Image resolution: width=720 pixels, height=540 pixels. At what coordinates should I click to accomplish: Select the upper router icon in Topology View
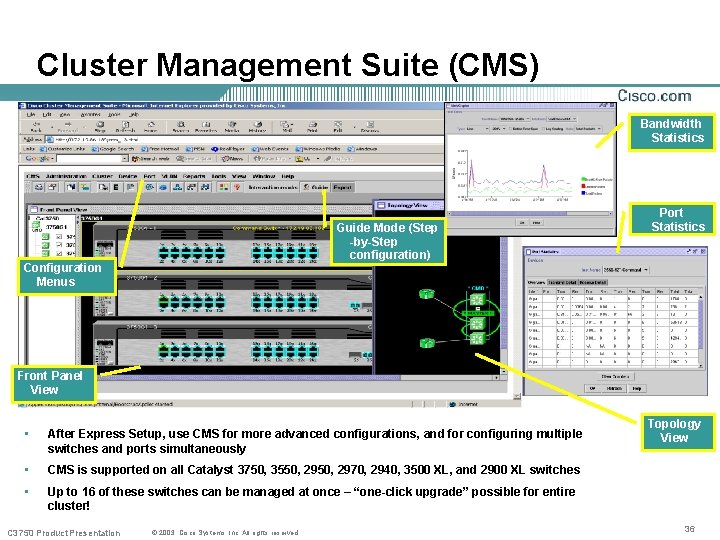pyautogui.click(x=427, y=294)
